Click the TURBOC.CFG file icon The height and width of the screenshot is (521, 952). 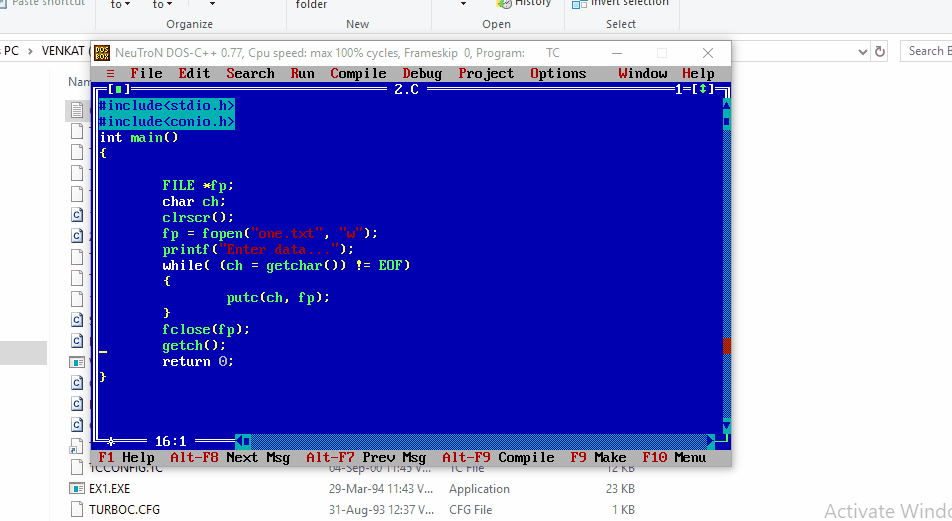[x=77, y=509]
